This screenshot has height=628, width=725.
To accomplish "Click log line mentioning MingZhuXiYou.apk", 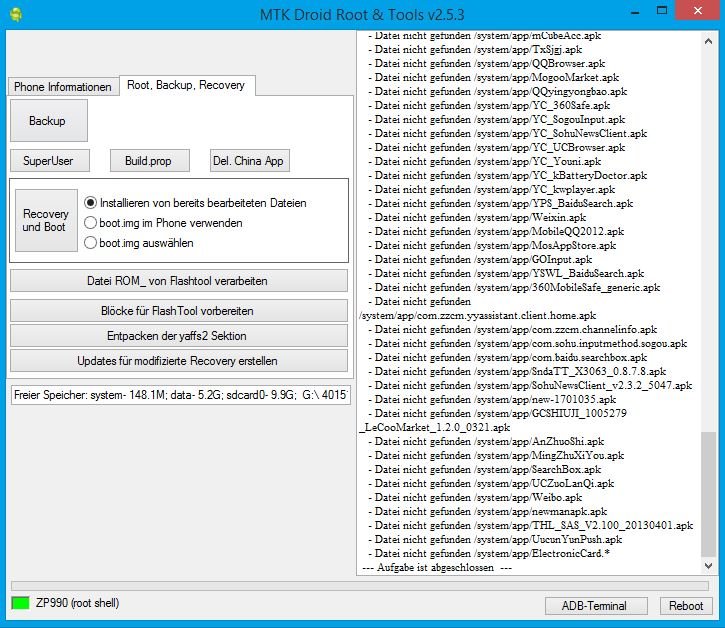I will pos(496,455).
